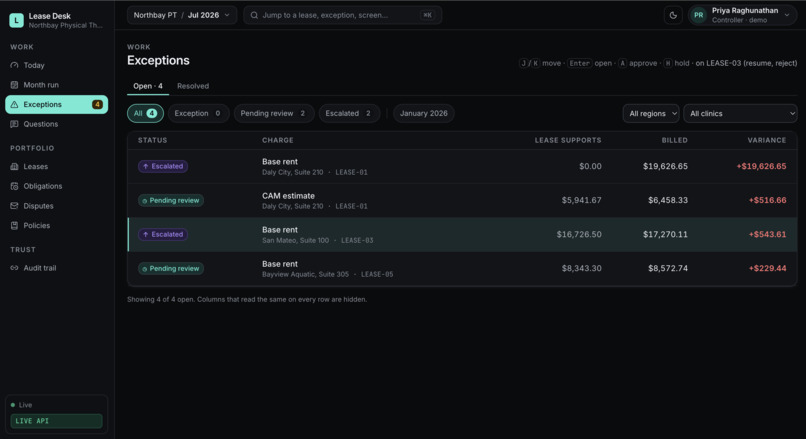
Task: Click the LEASE SUPPORTS column header
Action: click(x=567, y=140)
